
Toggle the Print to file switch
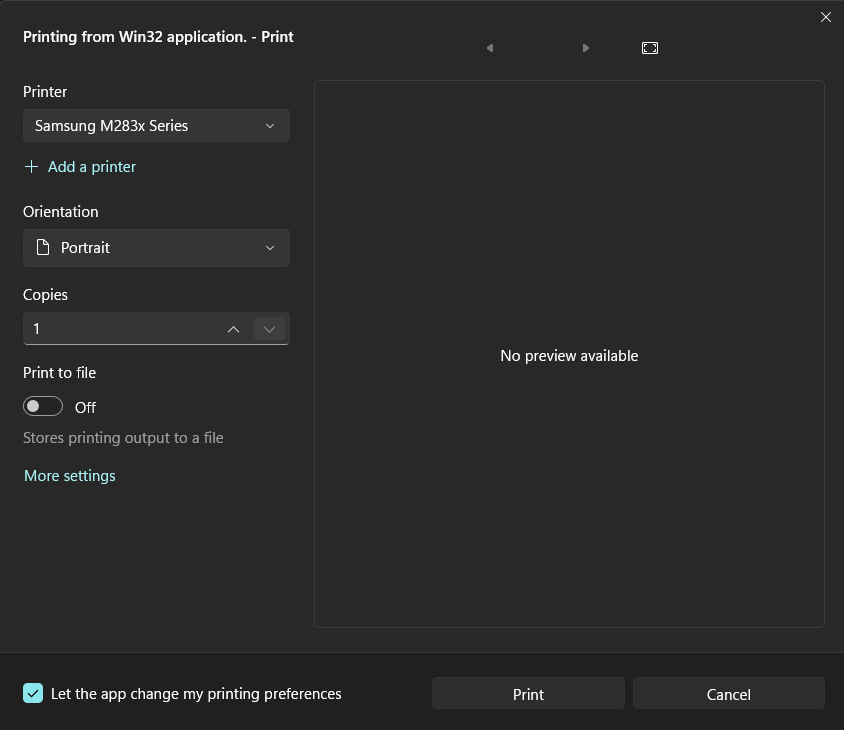[43, 407]
